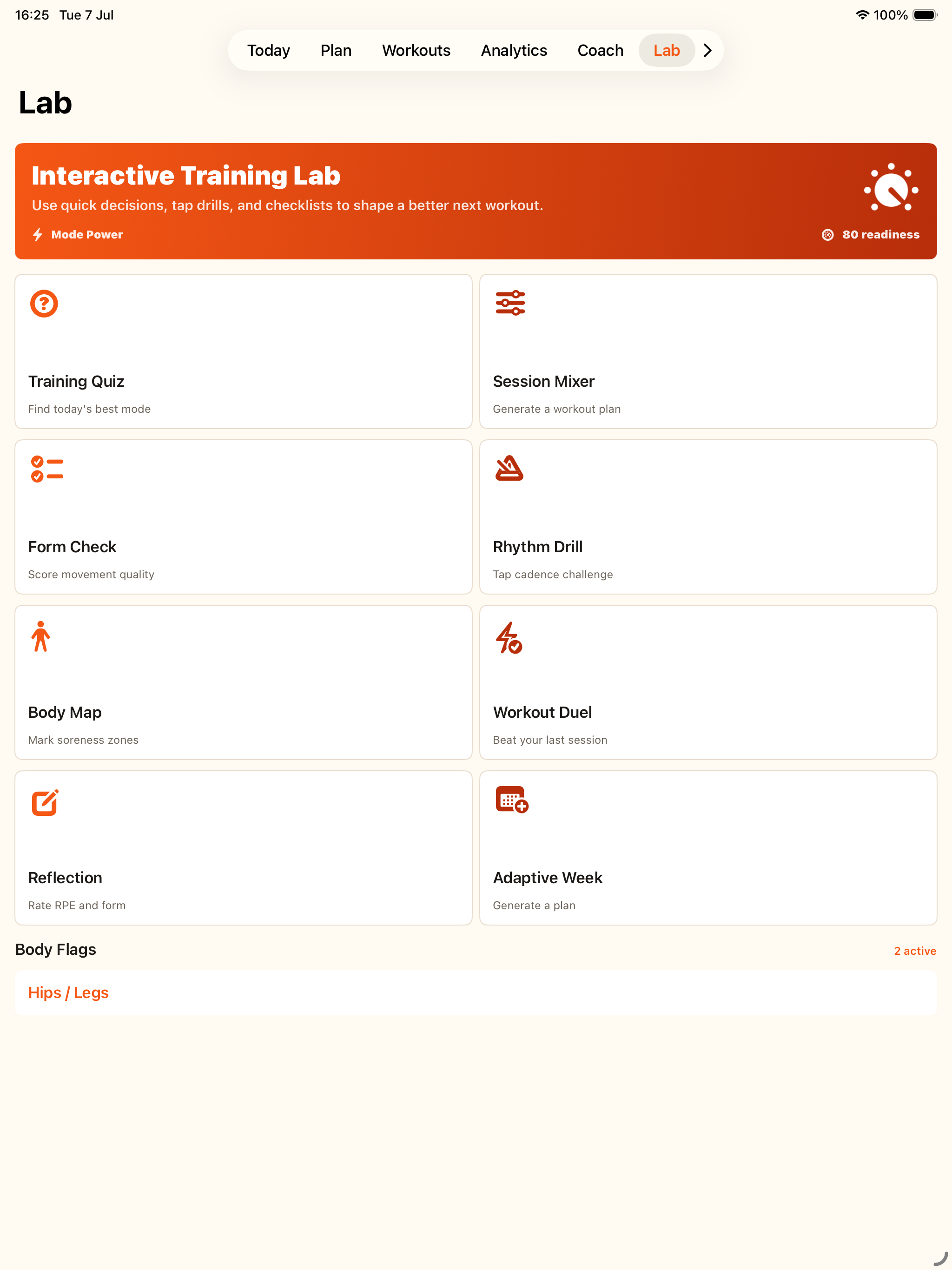Click 'Score movement quality' text
952x1270 pixels.
(91, 574)
